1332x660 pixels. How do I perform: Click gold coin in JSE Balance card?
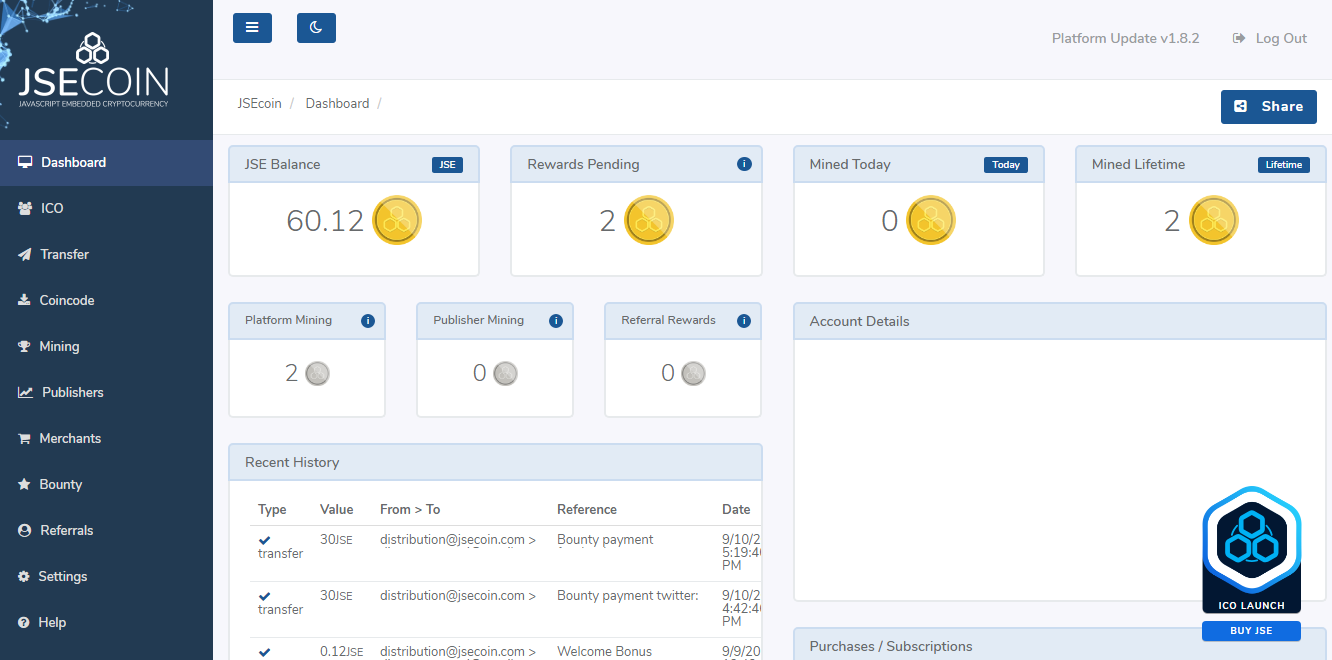tap(397, 220)
